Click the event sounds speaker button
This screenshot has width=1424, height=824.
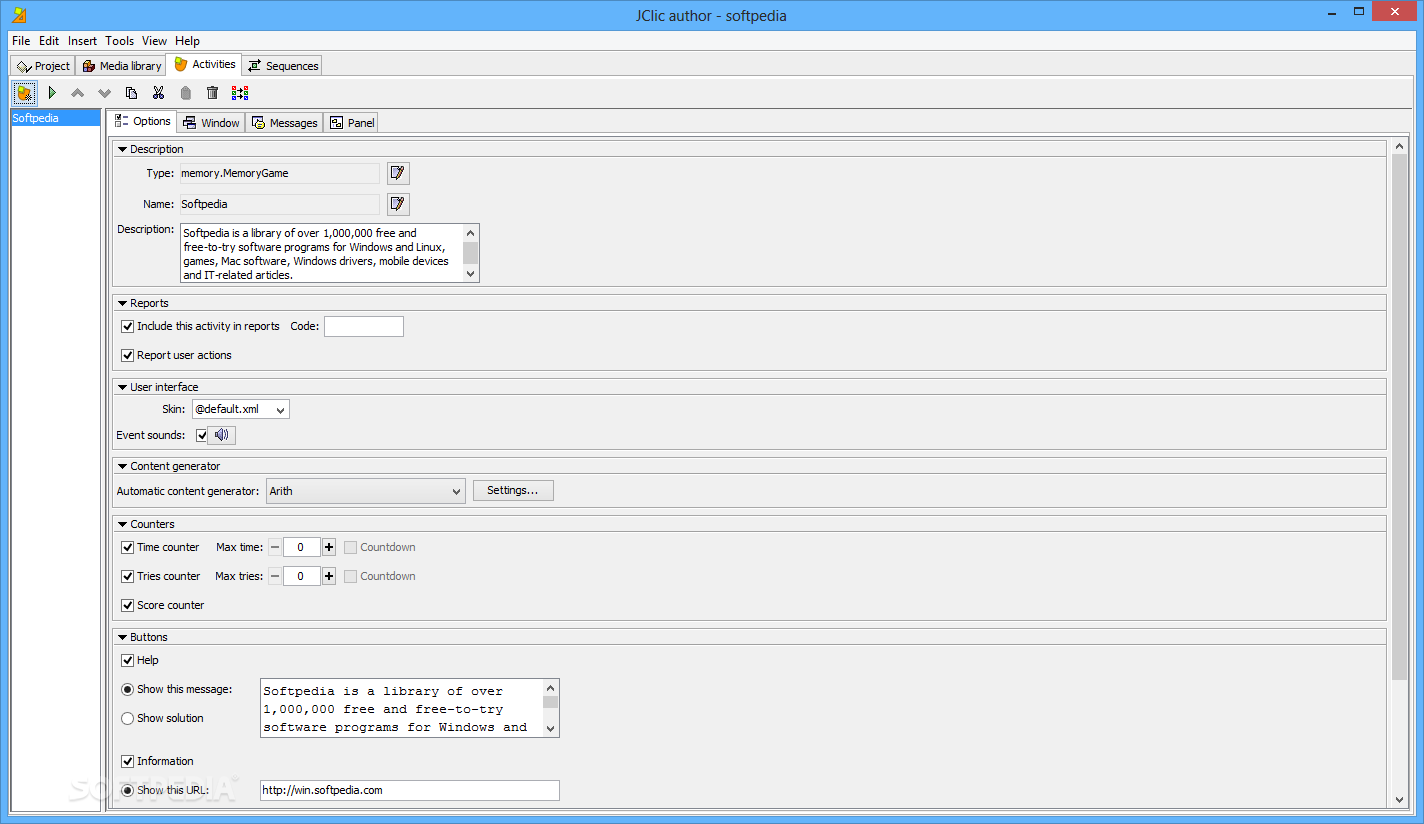[x=222, y=435]
